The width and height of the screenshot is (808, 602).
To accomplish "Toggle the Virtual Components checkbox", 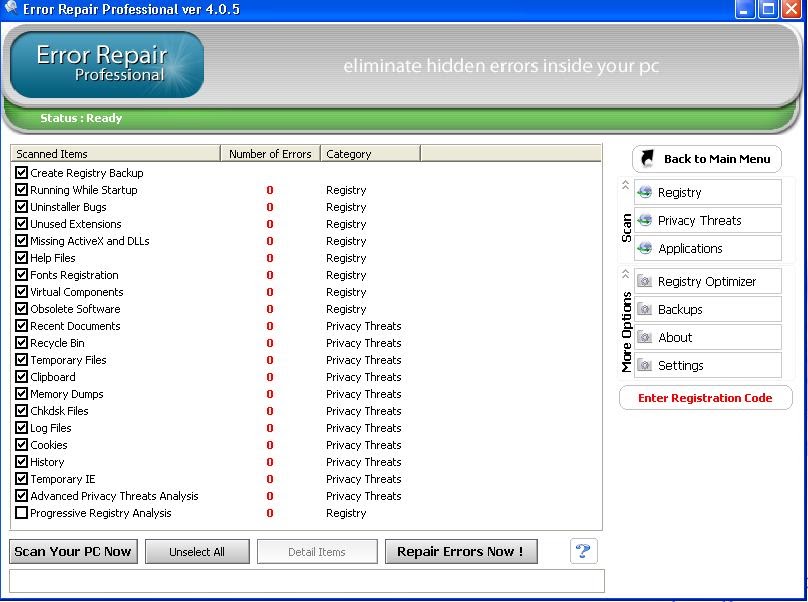I will coord(21,292).
